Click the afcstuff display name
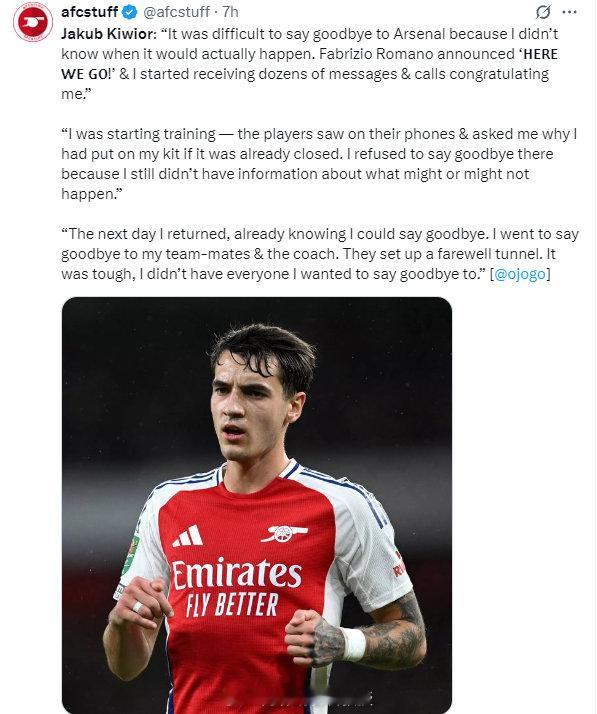The height and width of the screenshot is (714, 597). tap(90, 12)
